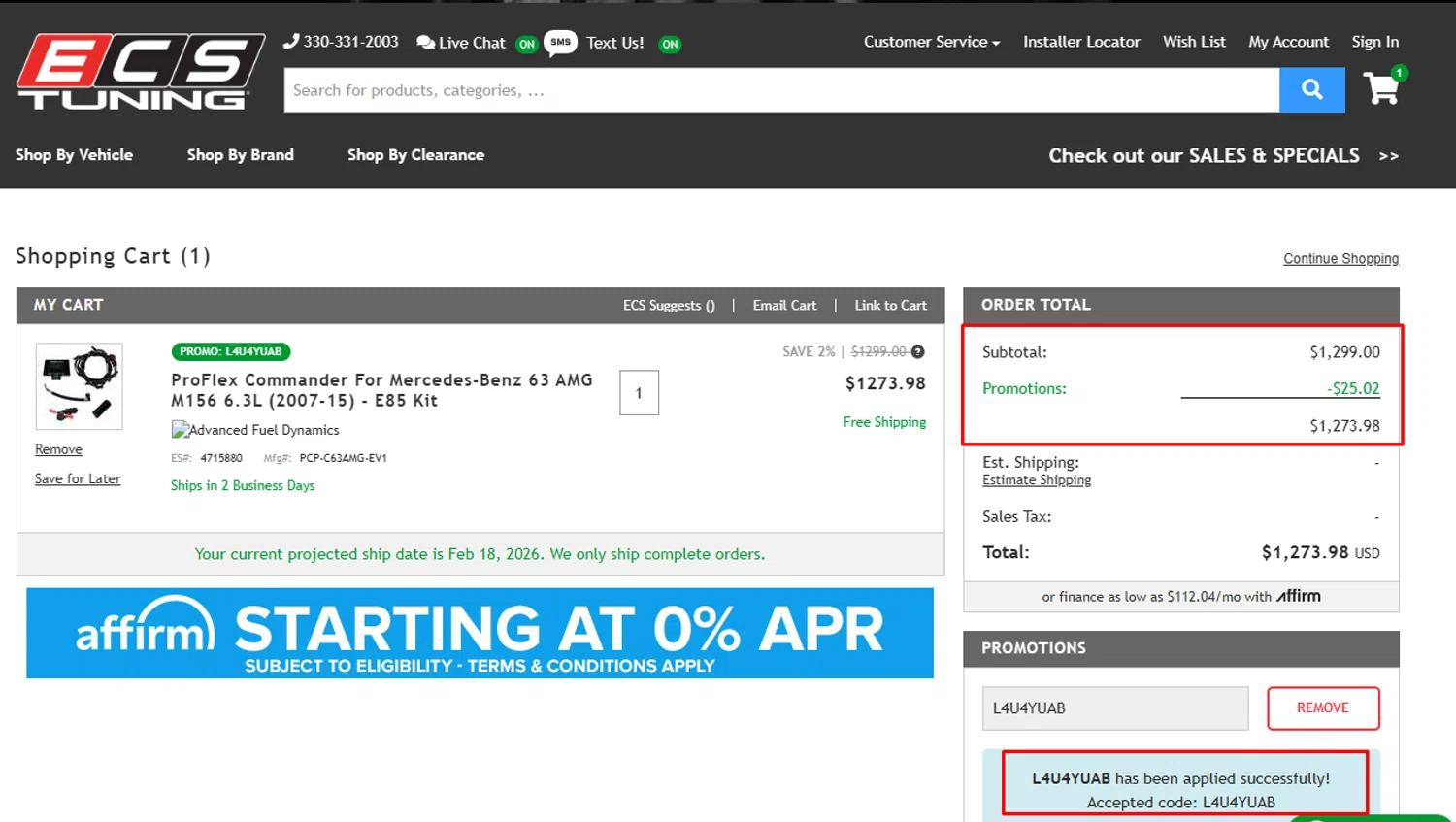Screen dimensions: 1456x822
Task: Click the quantity box showing 1
Action: pos(639,393)
